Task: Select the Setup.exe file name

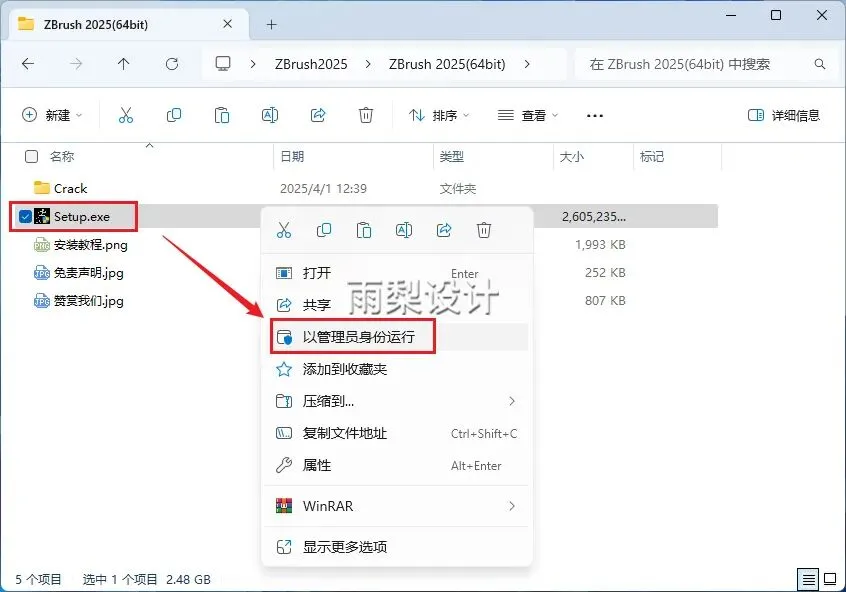Action: (x=81, y=216)
